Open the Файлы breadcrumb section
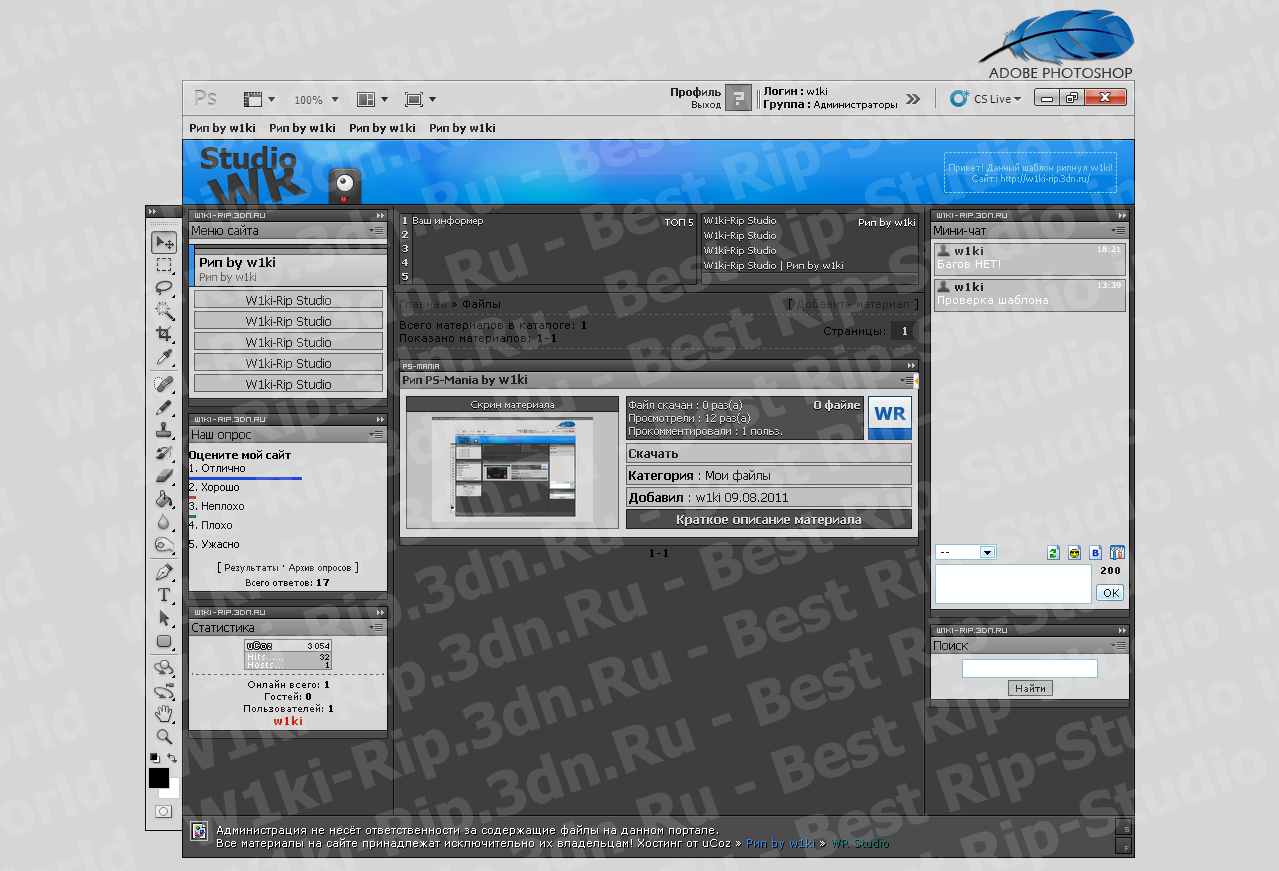Viewport: 1279px width, 871px height. tap(481, 304)
